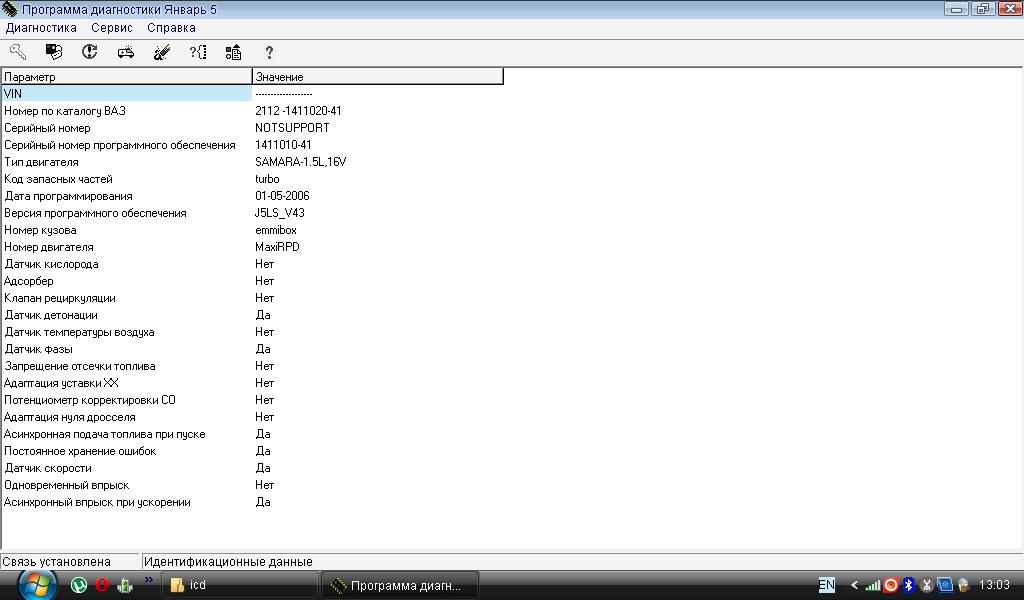Expand the quick launch overflow chevron
1024x600 pixels.
149,579
